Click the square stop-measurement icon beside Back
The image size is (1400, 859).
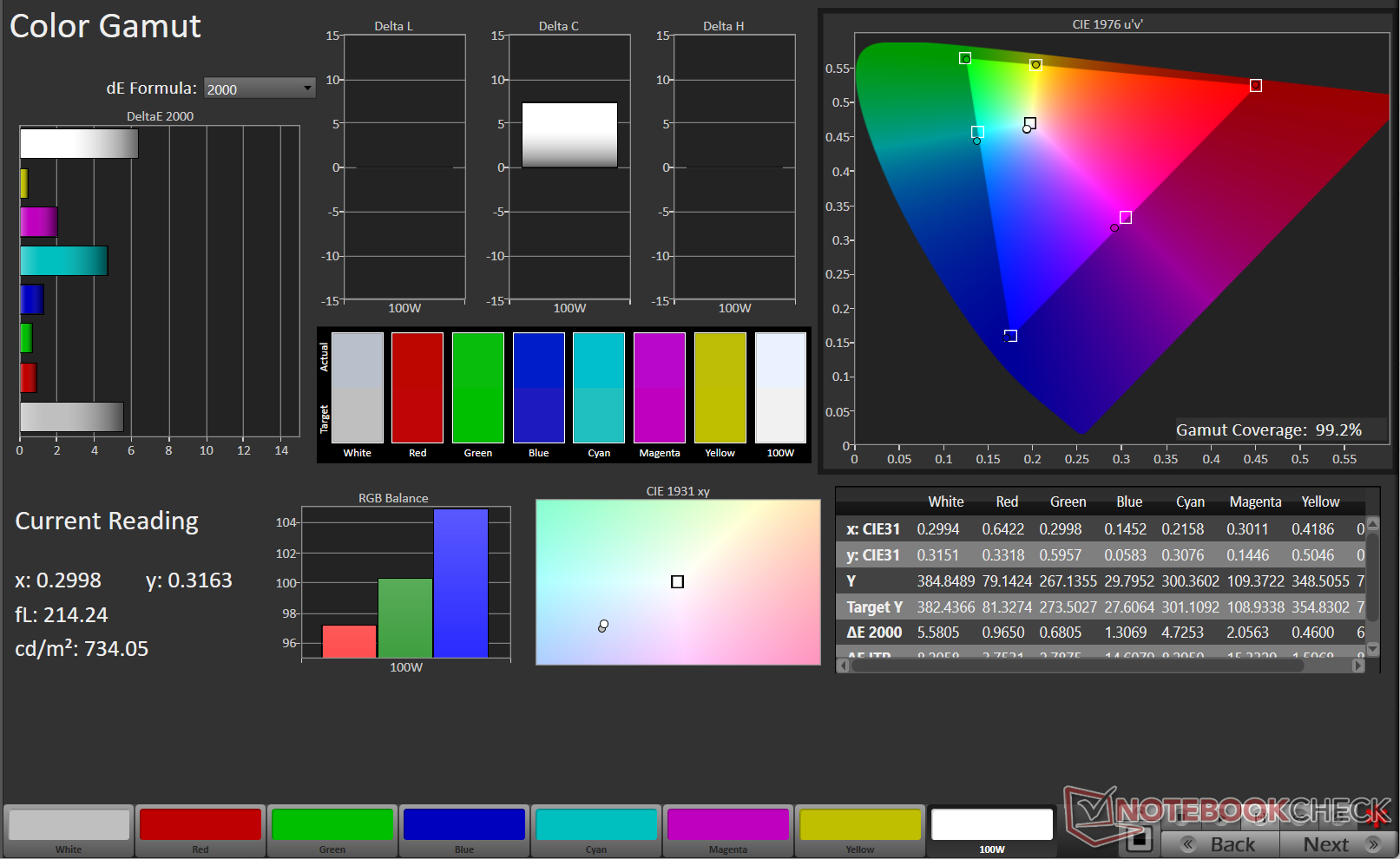[1139, 839]
